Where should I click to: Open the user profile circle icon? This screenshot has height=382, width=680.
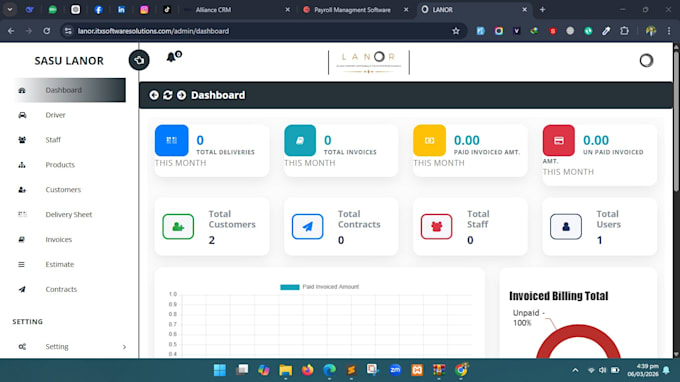tap(646, 60)
